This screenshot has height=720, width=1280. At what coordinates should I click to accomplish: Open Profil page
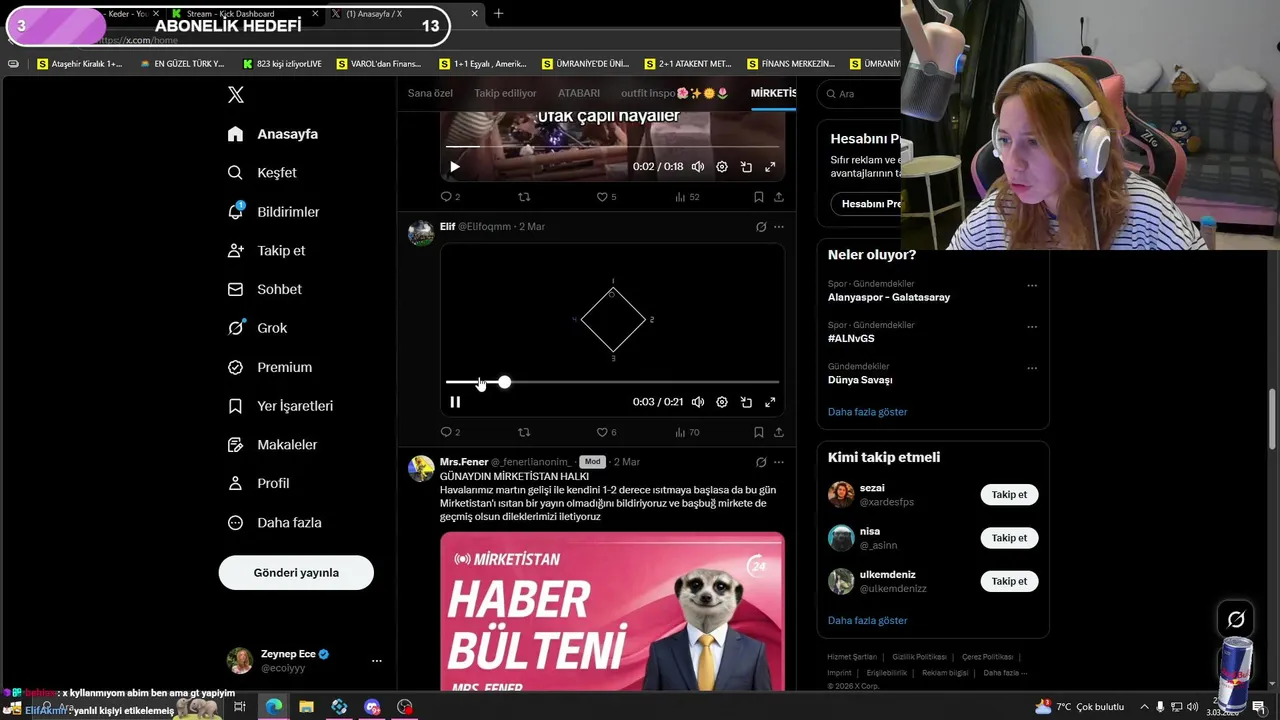tap(258, 483)
